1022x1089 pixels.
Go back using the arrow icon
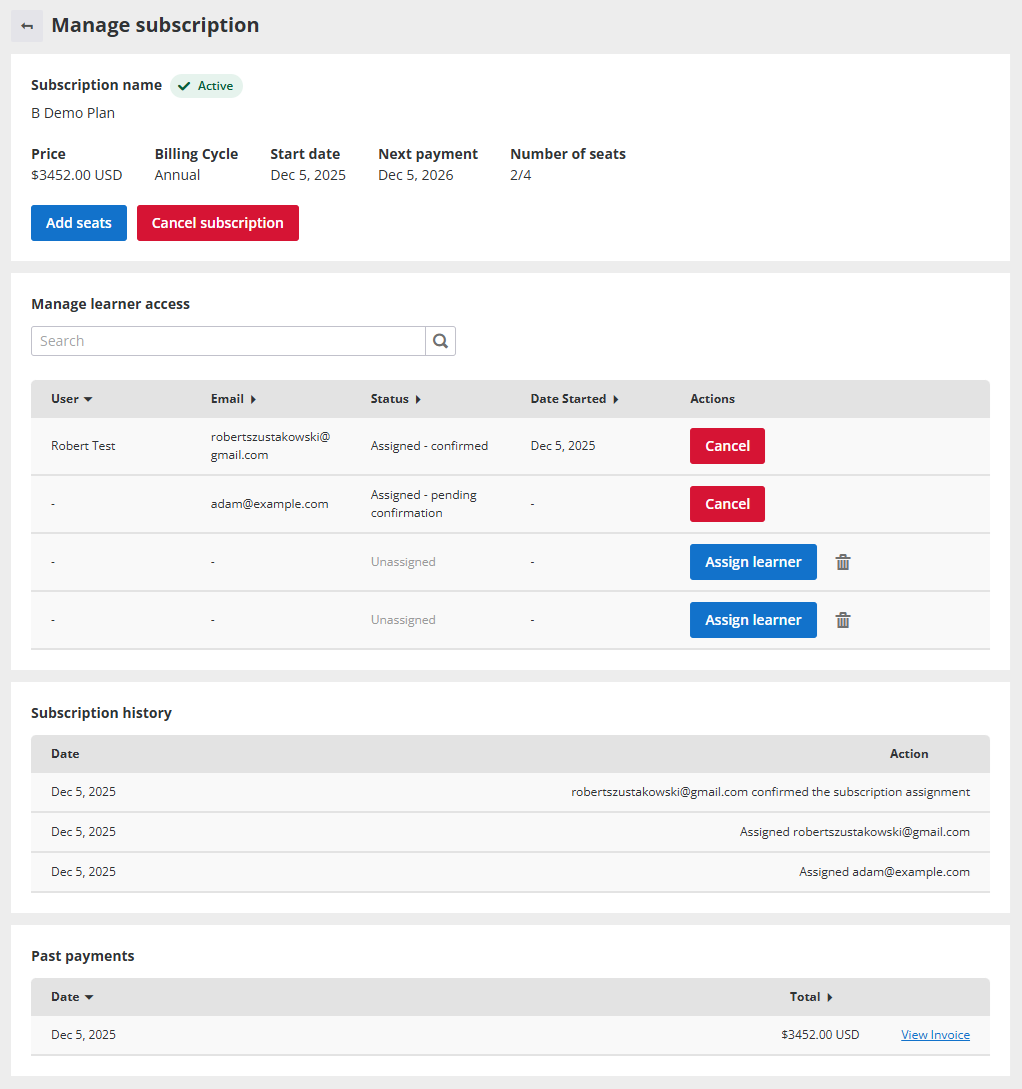pyautogui.click(x=27, y=26)
